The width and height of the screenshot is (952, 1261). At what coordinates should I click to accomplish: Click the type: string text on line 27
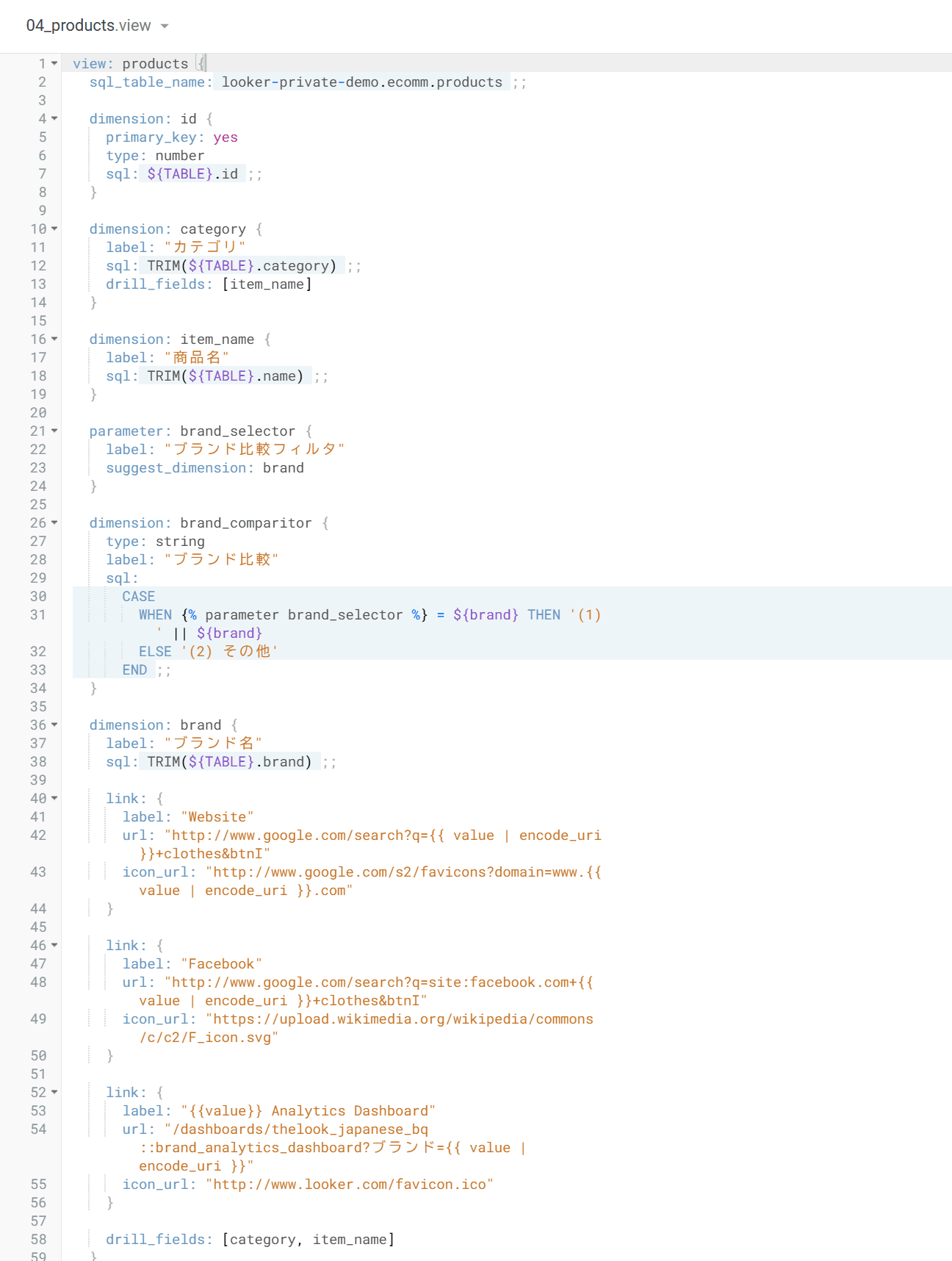pos(155,542)
